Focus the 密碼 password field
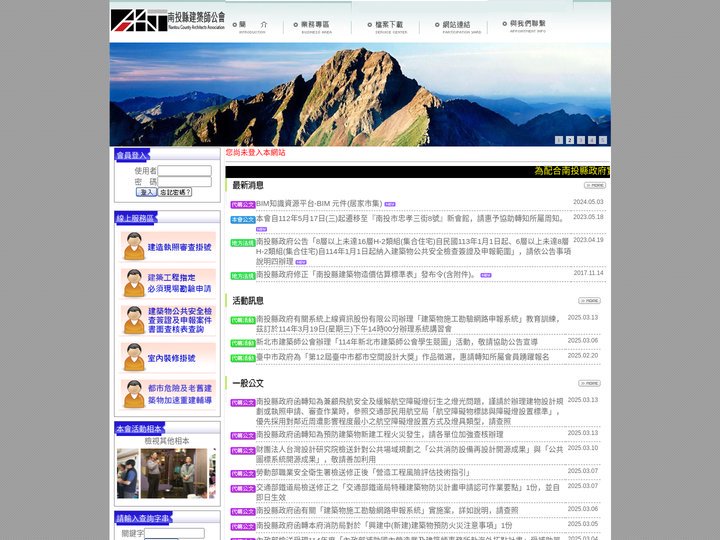The image size is (720, 540). (x=185, y=182)
